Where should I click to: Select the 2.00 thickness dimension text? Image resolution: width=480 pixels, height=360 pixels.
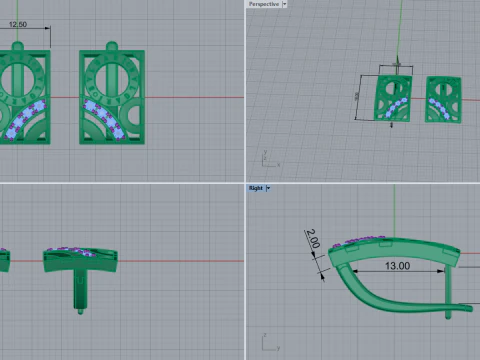click(313, 238)
